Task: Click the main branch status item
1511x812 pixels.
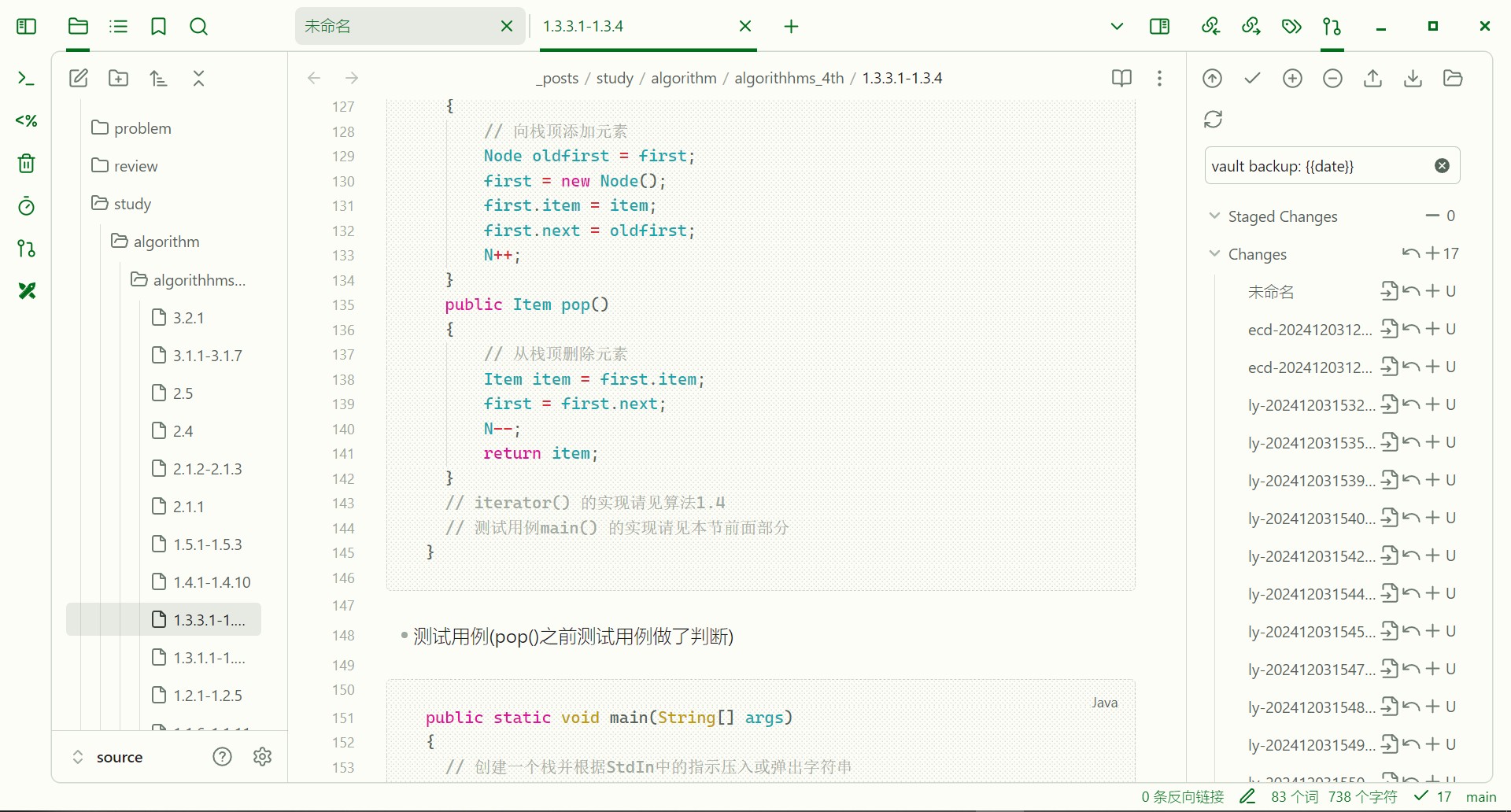Action: [x=1481, y=797]
